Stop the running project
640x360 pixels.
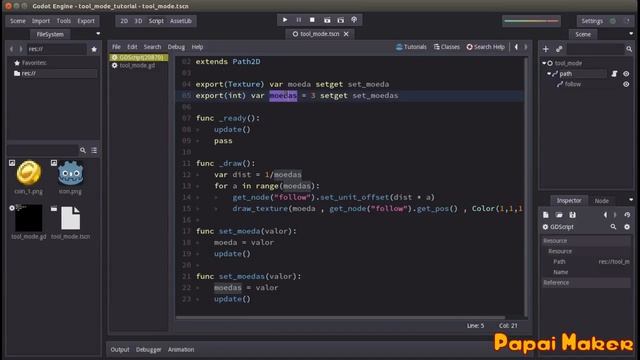[x=312, y=20]
